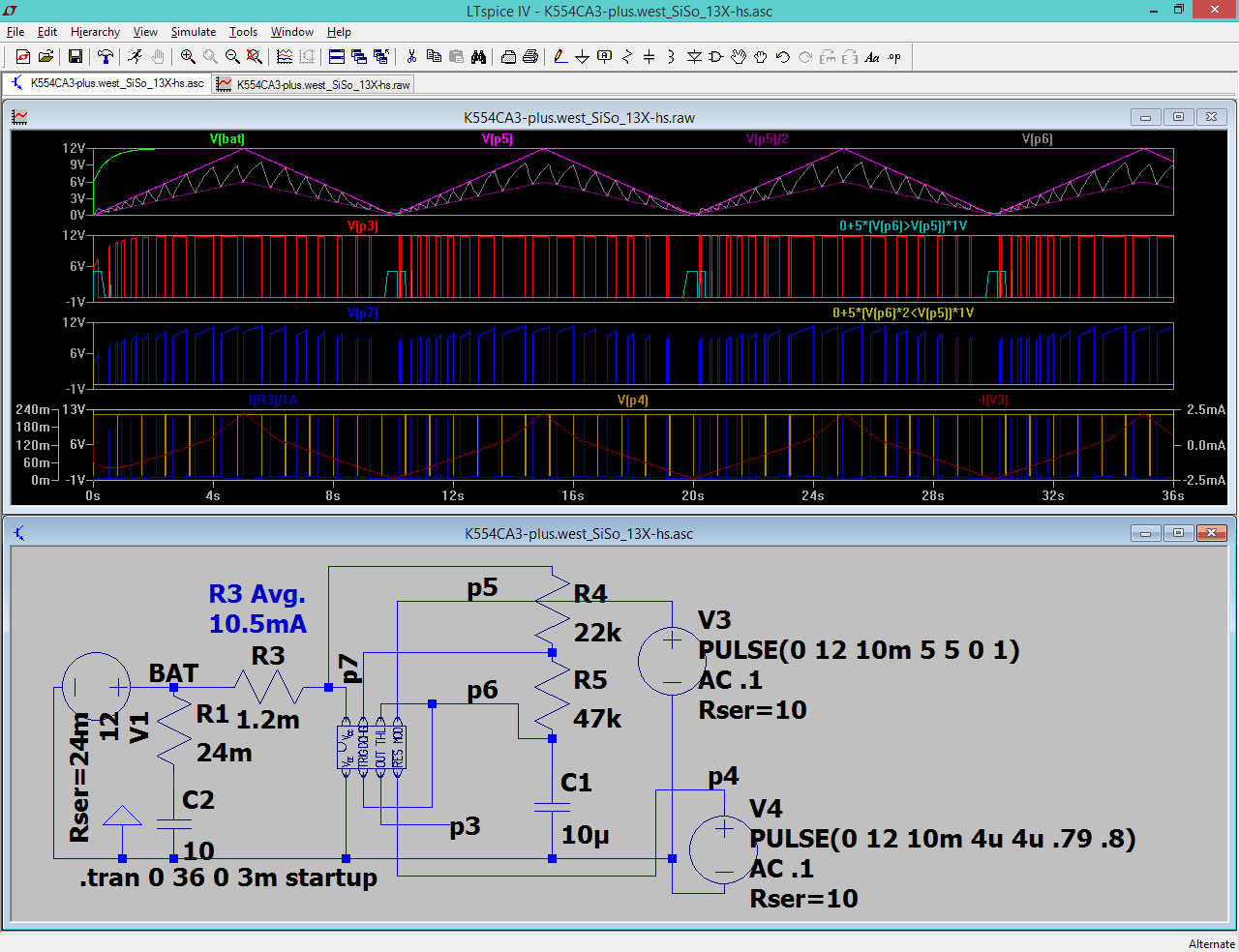Open the Simulate menu

click(x=194, y=32)
